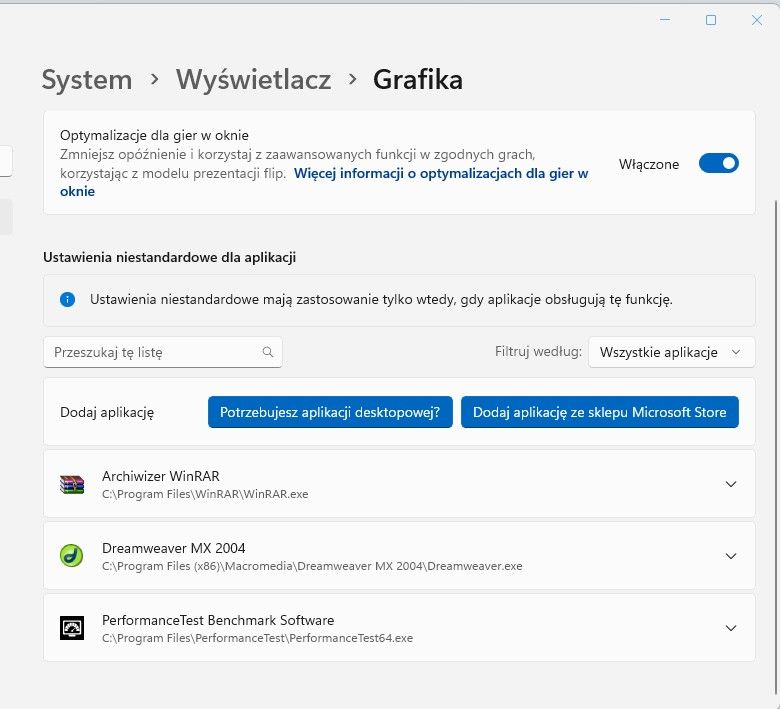Select the Archiwizer WinRAR name text

[x=161, y=476]
